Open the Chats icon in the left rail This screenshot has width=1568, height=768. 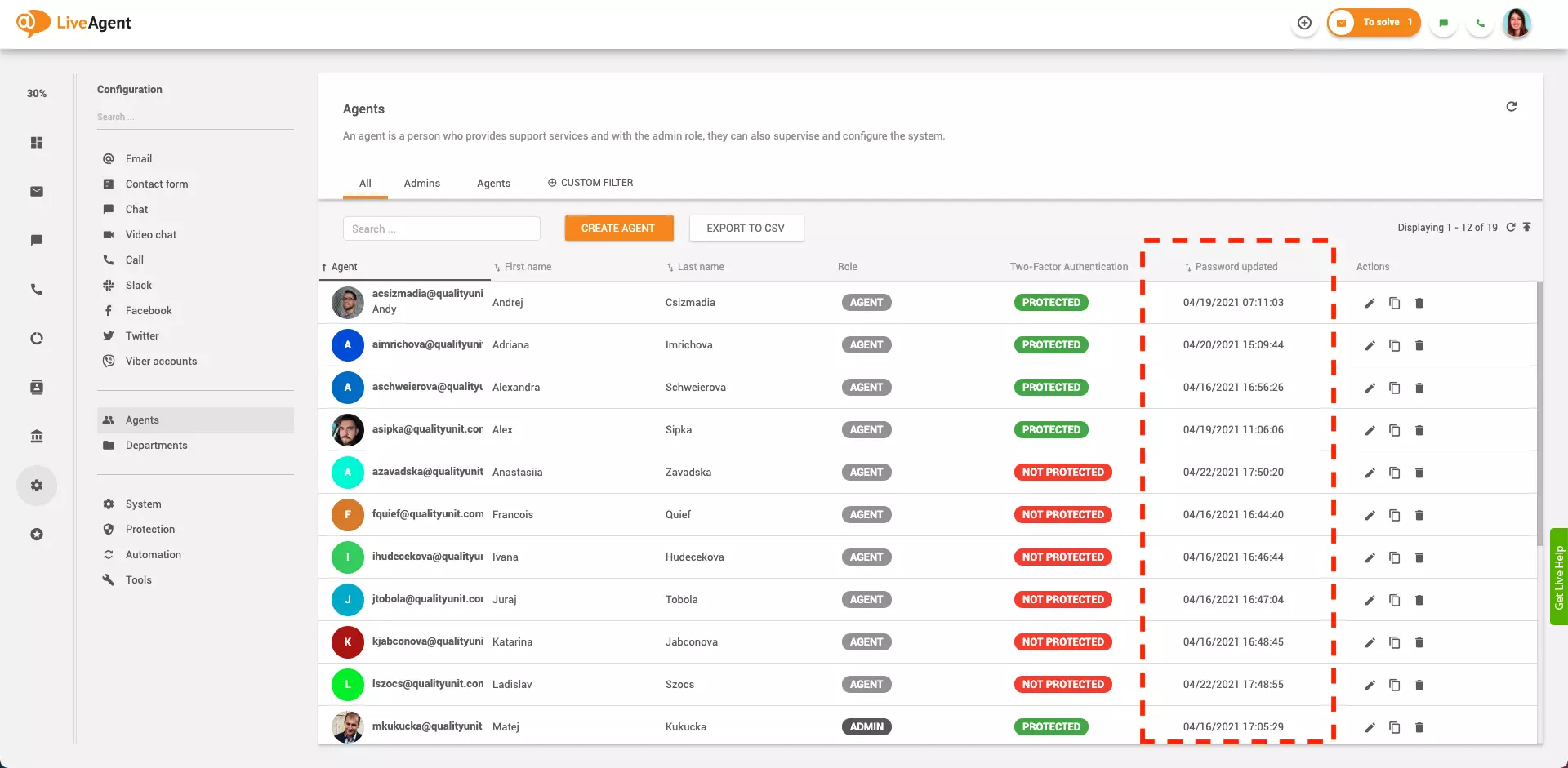click(x=36, y=240)
